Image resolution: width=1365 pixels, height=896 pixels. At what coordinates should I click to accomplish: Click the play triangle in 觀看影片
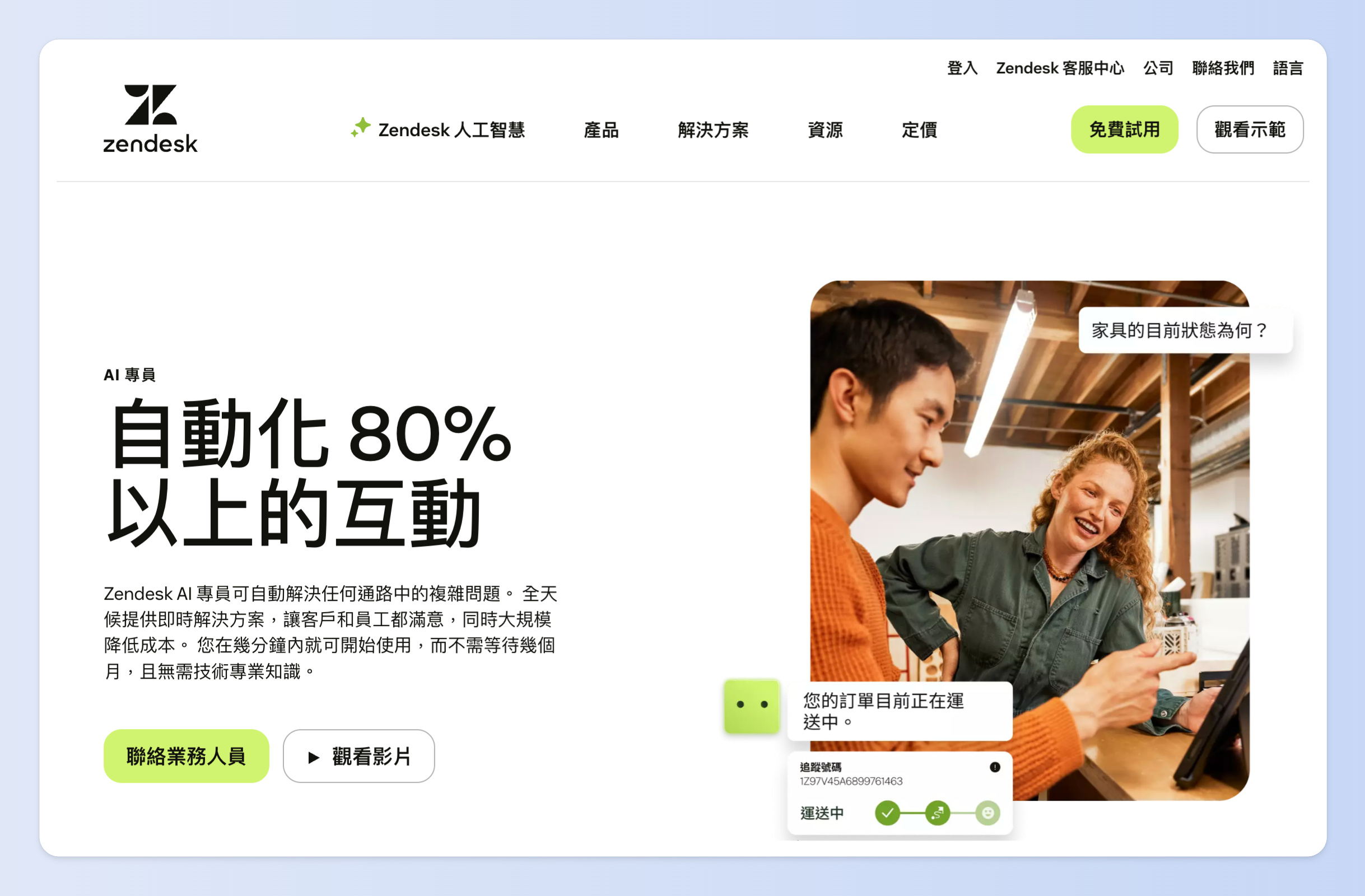(x=313, y=757)
